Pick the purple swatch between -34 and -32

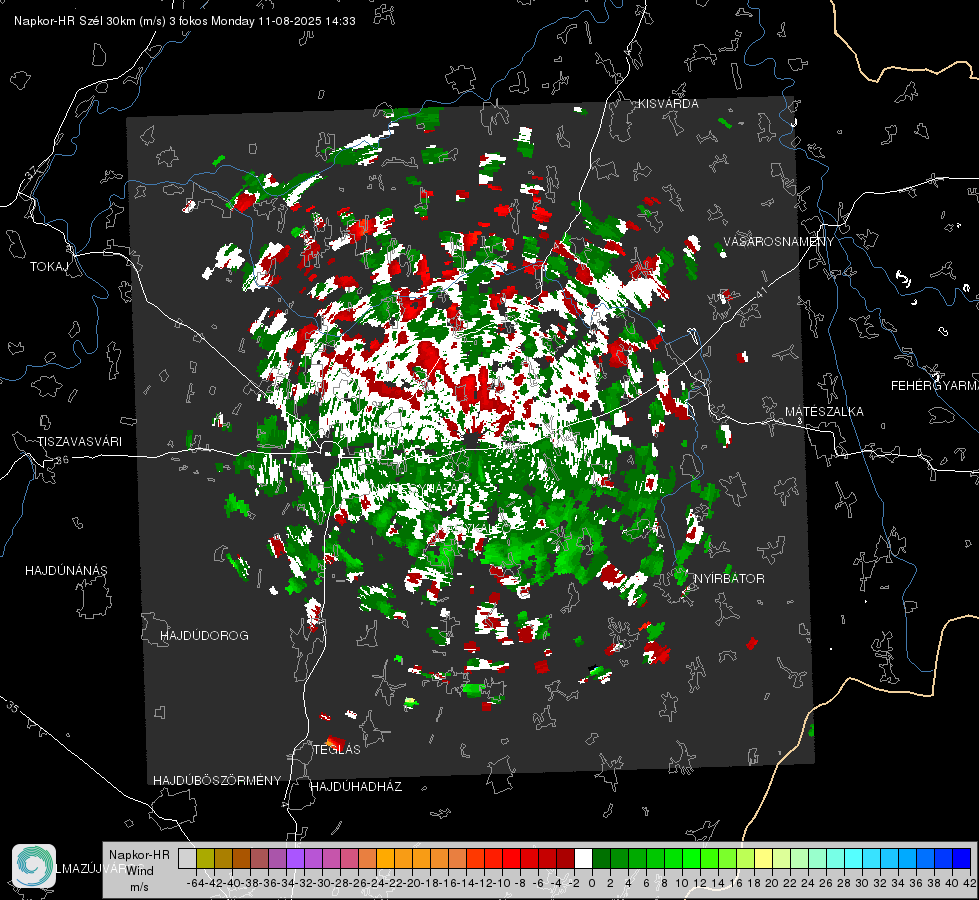point(295,858)
